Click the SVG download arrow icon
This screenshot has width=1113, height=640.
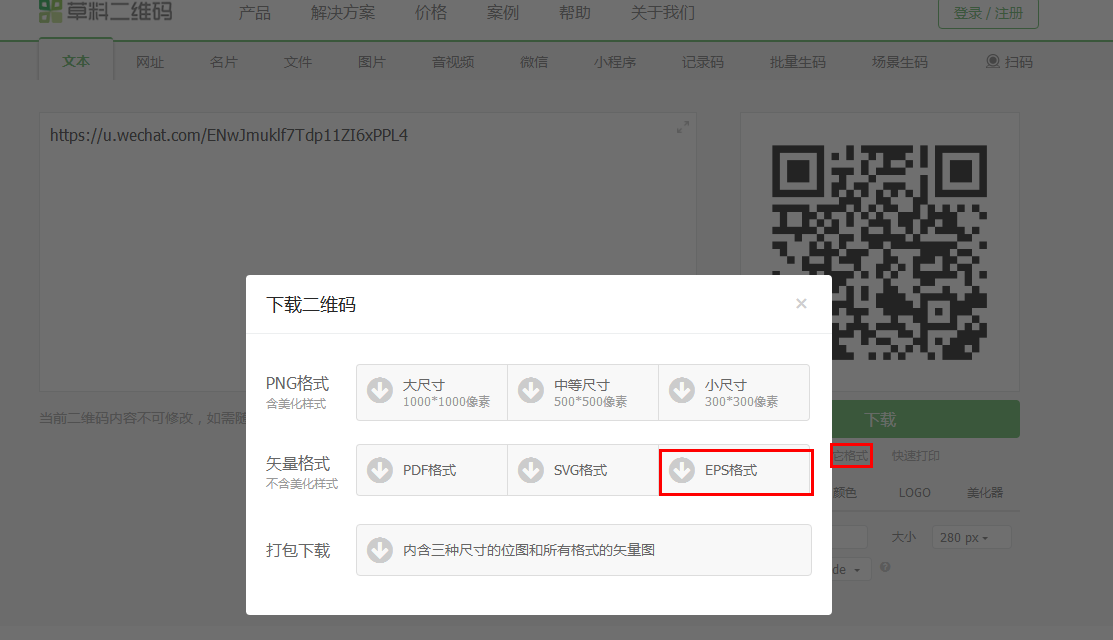click(531, 470)
